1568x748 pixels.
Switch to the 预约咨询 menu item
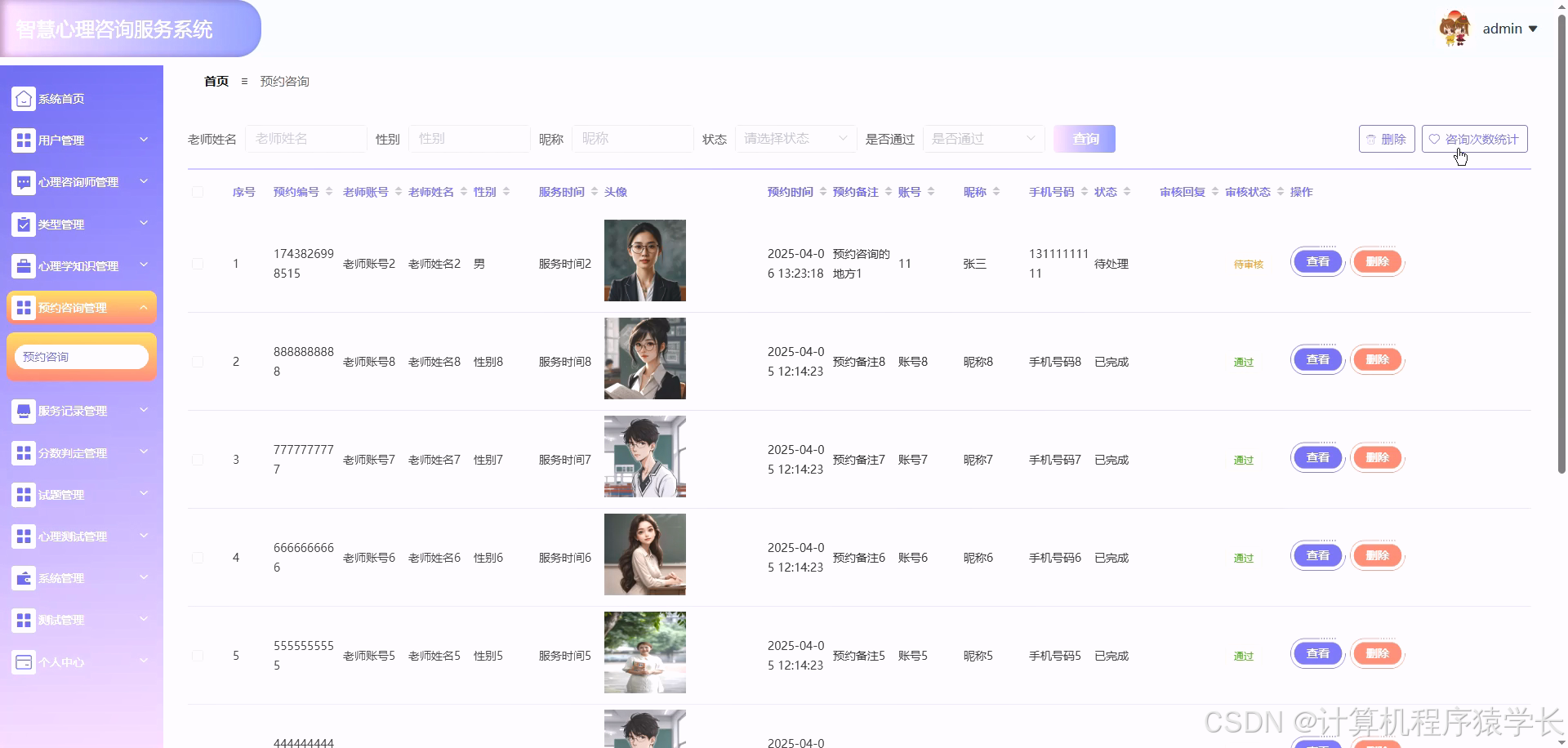[81, 356]
